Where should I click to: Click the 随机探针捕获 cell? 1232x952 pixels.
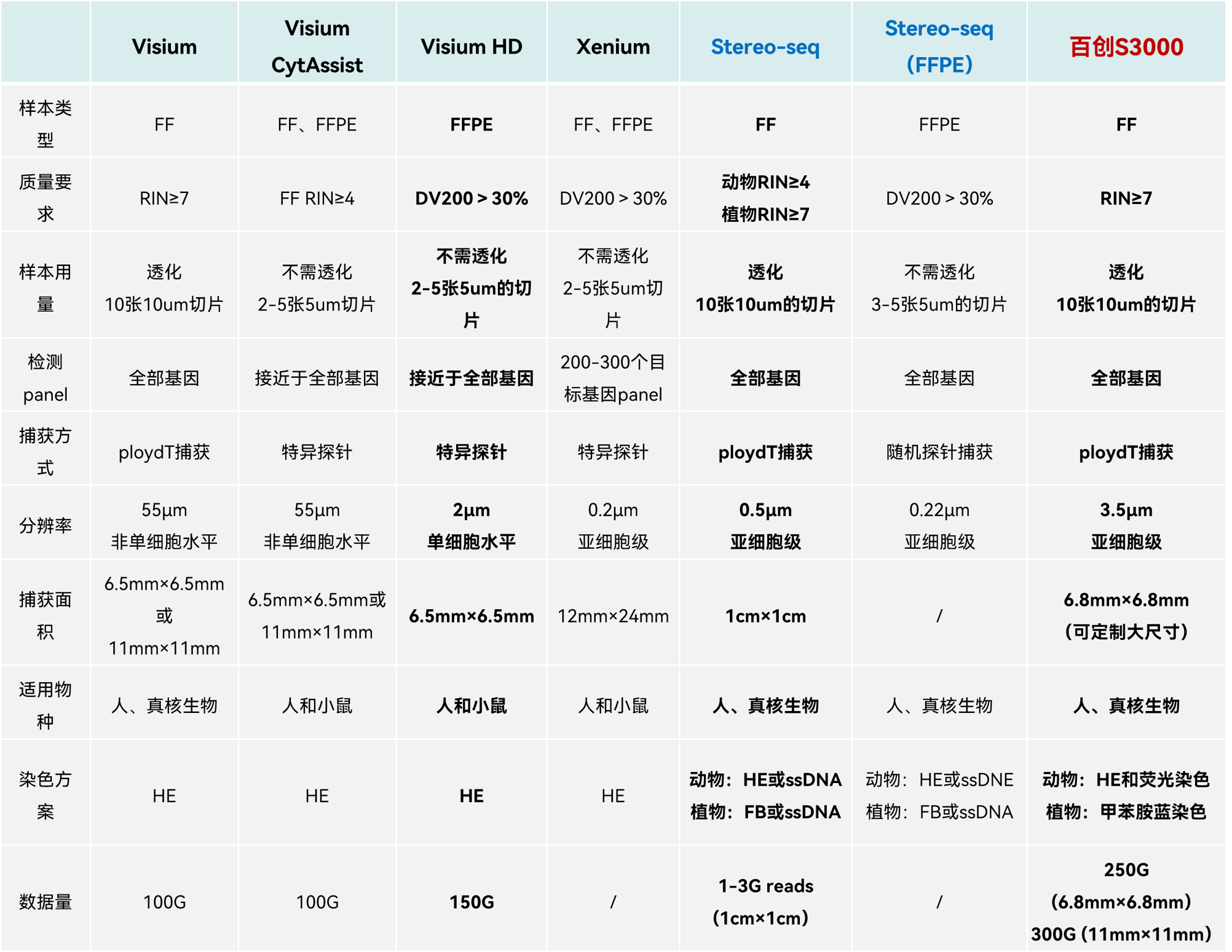939,452
